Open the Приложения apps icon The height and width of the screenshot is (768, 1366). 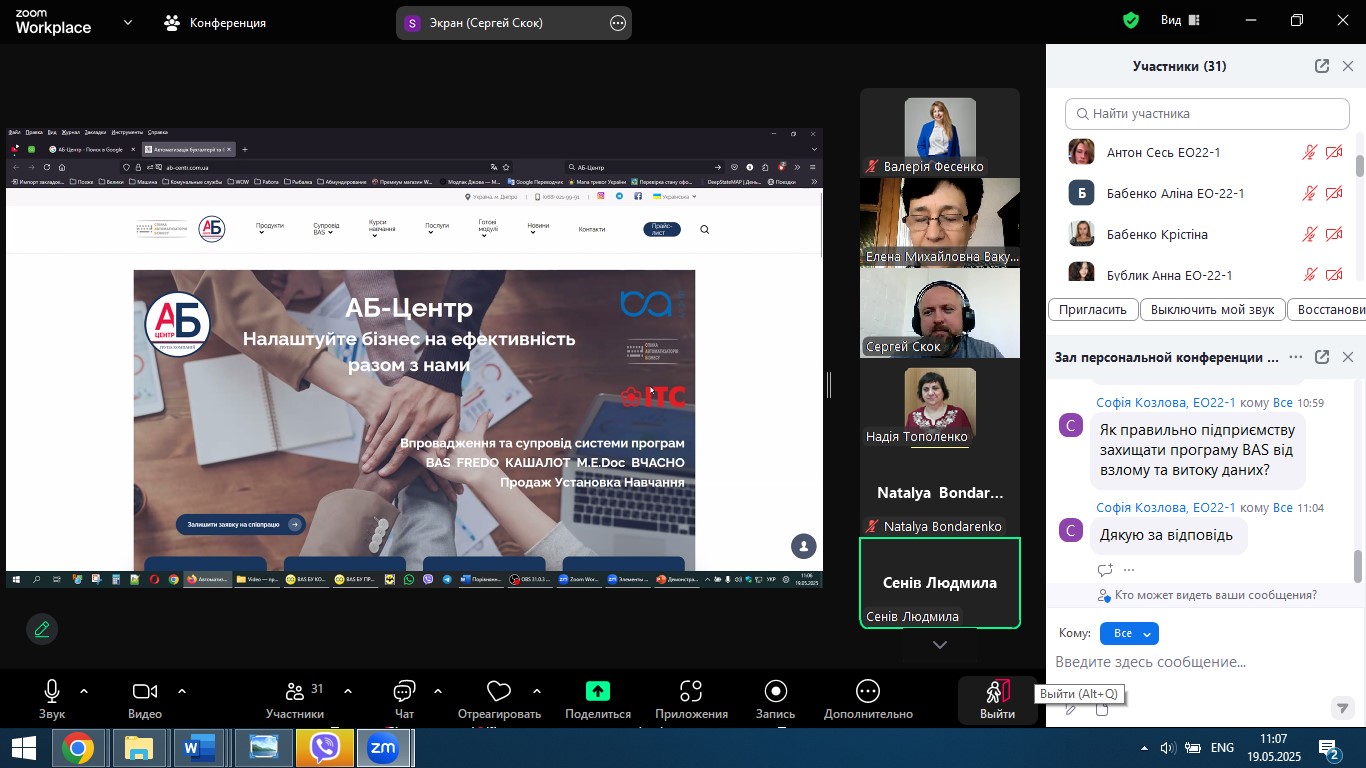coord(691,691)
